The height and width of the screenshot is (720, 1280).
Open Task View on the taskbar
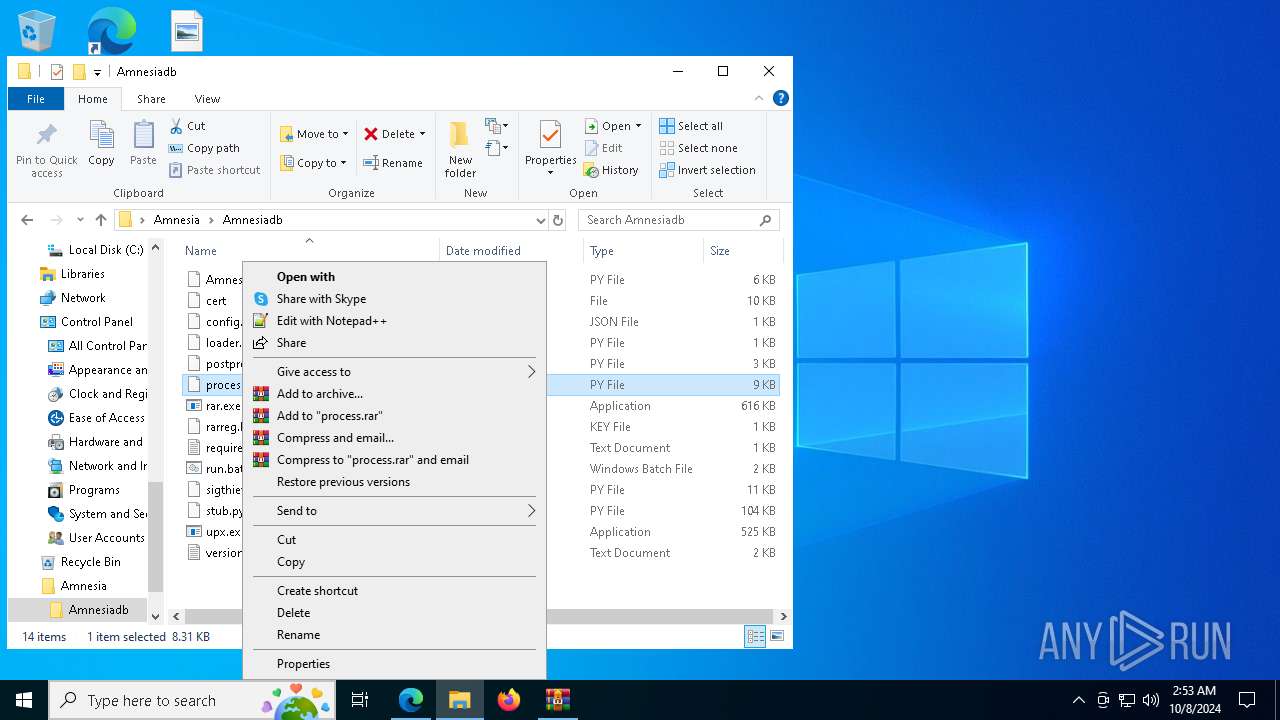point(360,700)
